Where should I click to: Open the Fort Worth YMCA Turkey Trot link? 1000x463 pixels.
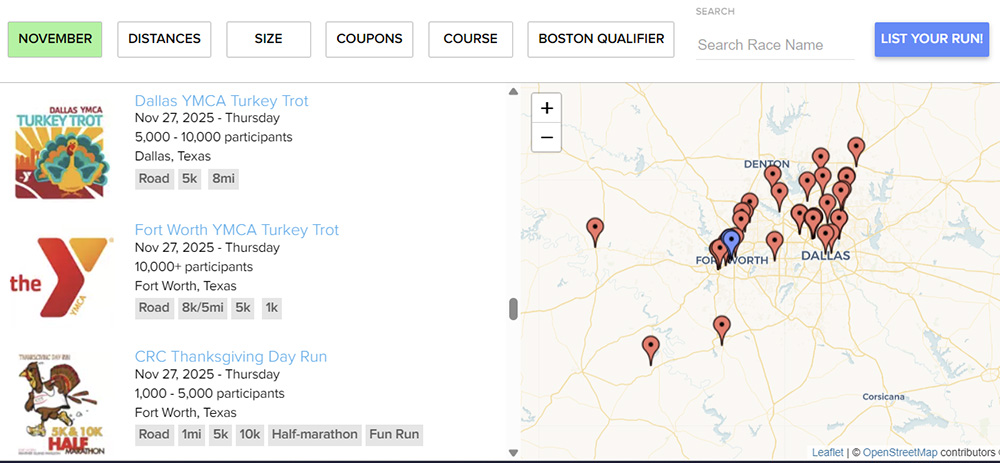[x=237, y=230]
